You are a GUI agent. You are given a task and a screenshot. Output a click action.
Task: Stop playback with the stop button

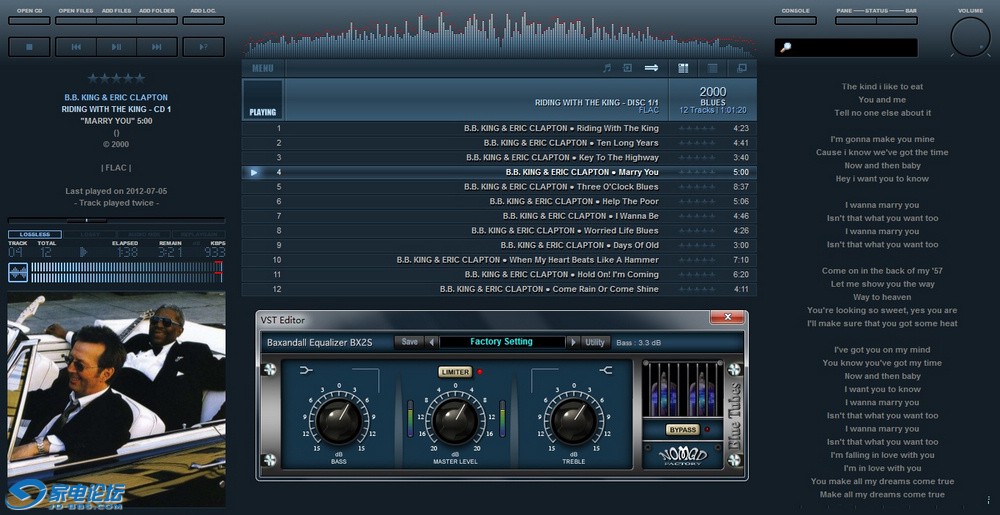29,47
